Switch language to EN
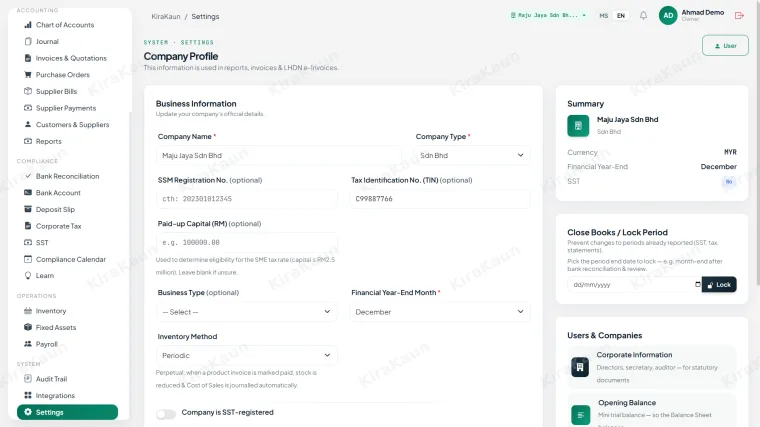Screen dimensions: 760x427 [x=621, y=16]
